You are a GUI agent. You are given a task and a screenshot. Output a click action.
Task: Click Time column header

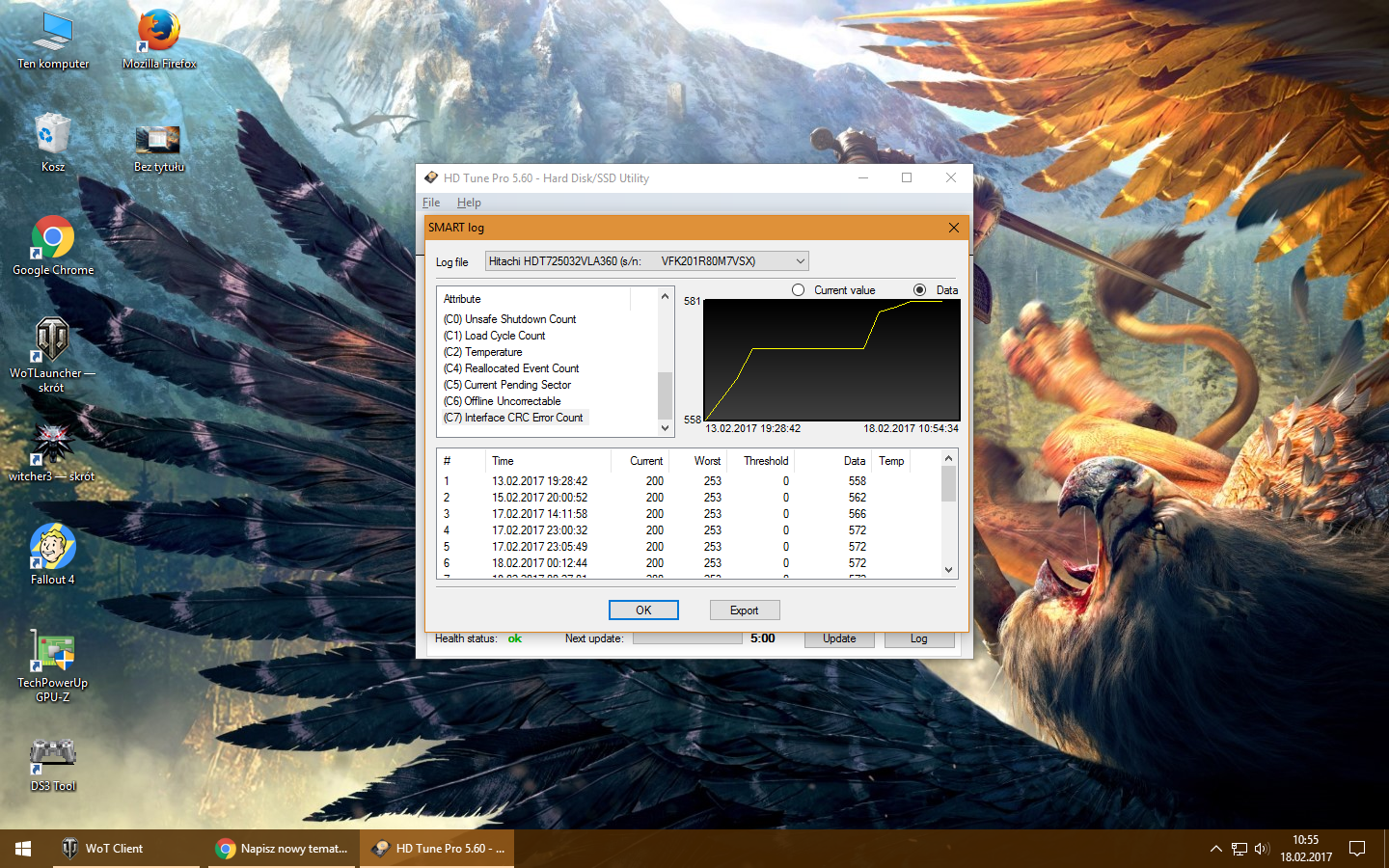[548, 461]
